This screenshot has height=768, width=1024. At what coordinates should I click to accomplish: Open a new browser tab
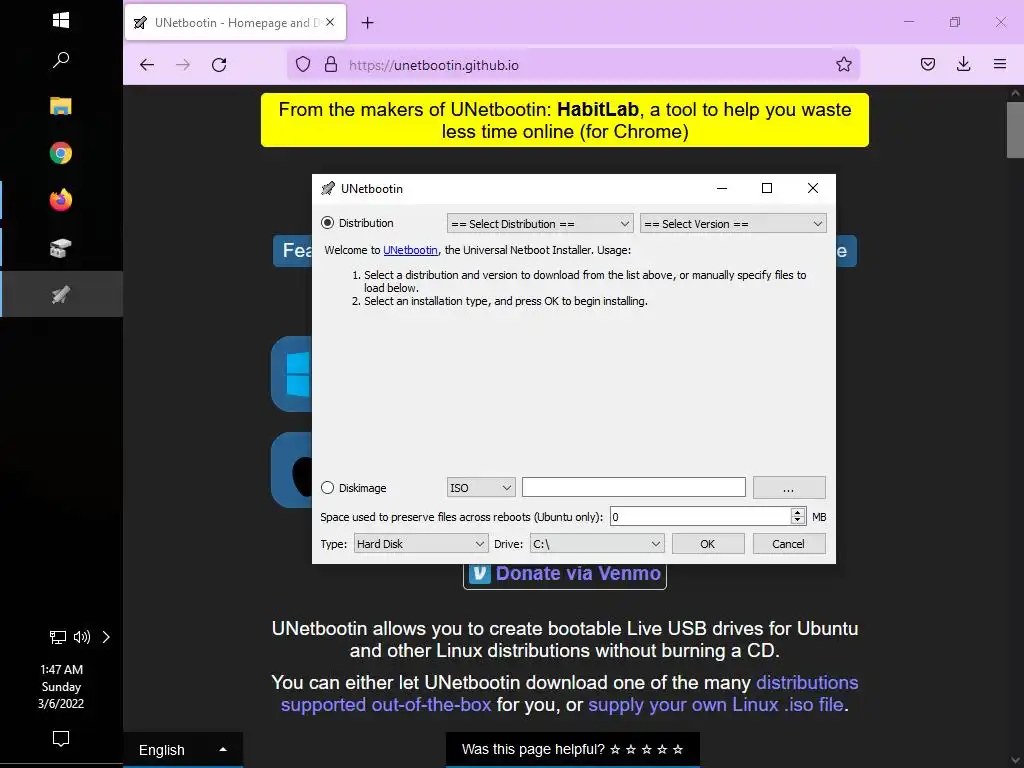(x=368, y=23)
